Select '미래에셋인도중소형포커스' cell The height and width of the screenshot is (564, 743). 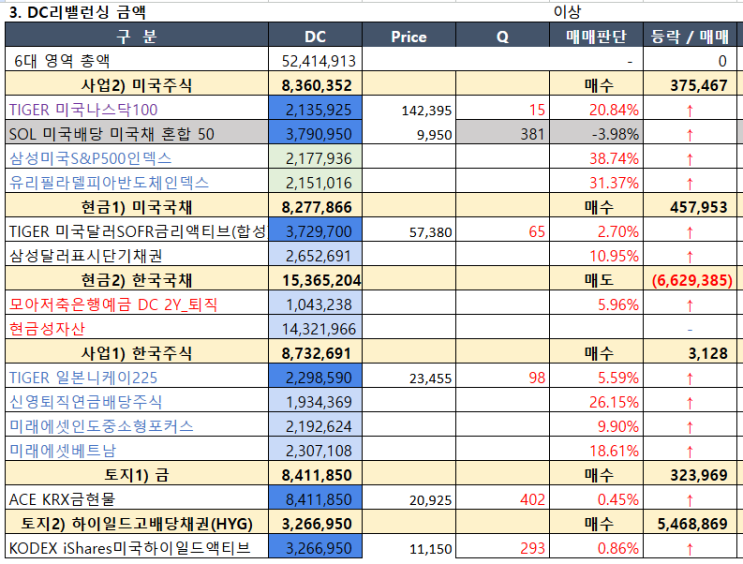[137, 426]
